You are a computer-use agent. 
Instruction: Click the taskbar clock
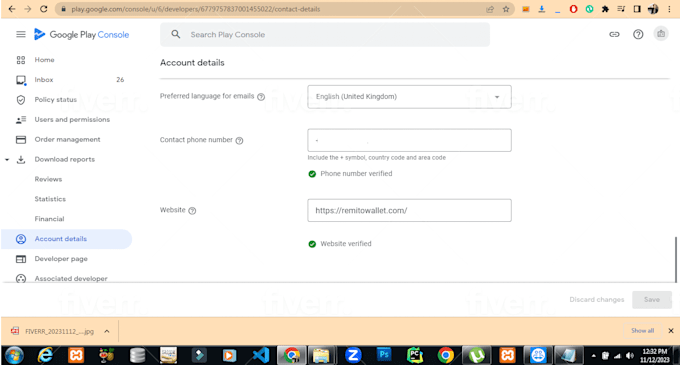655,355
